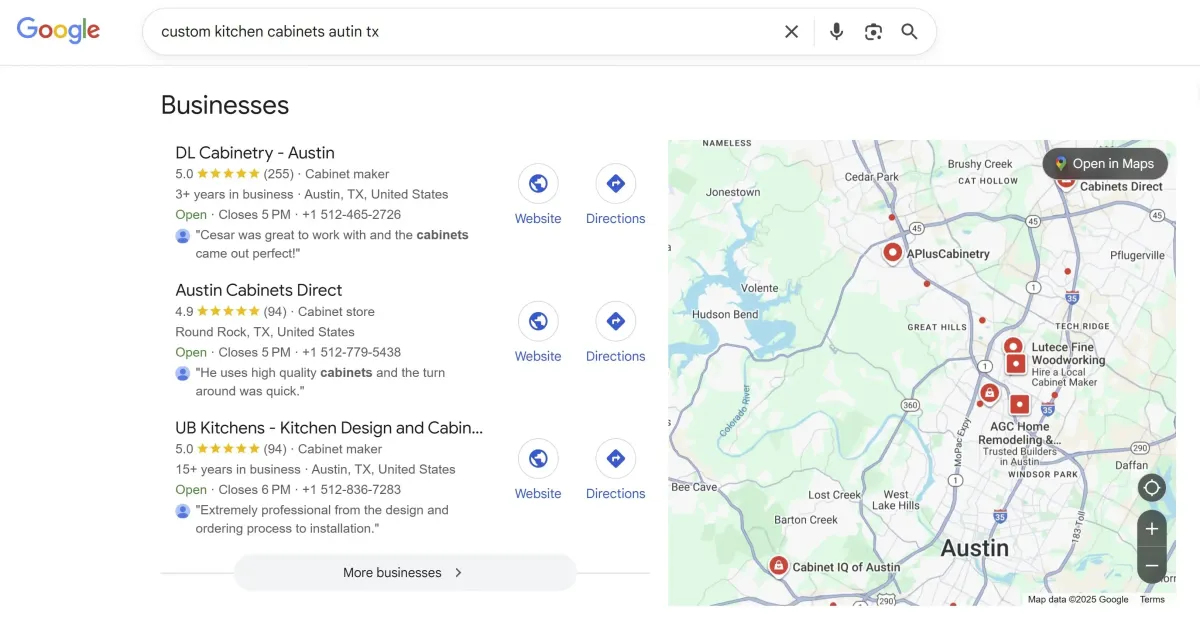Clear the search query with X icon
1200x635 pixels.
coord(791,32)
